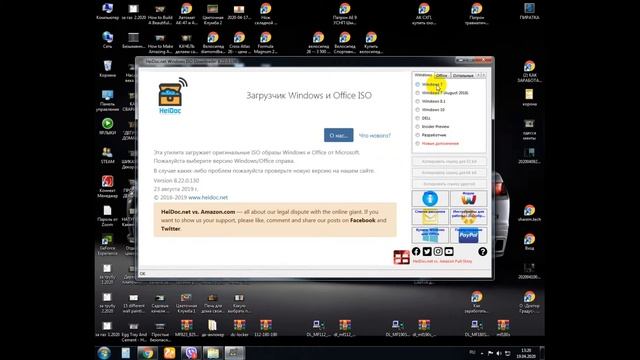
Task: Click the volume icon in system tray
Action: click(x=499, y=353)
